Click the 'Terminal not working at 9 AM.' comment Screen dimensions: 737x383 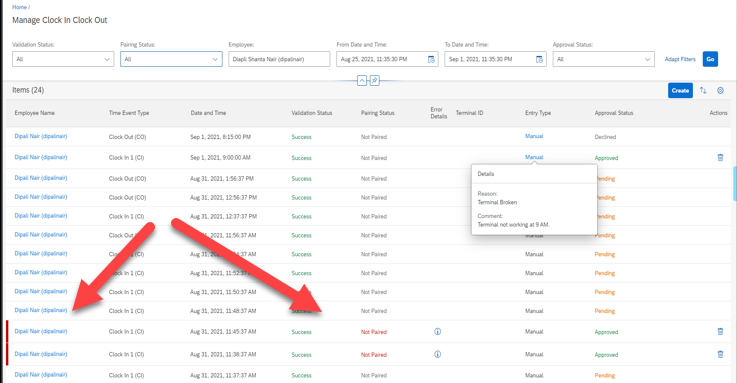(513, 225)
